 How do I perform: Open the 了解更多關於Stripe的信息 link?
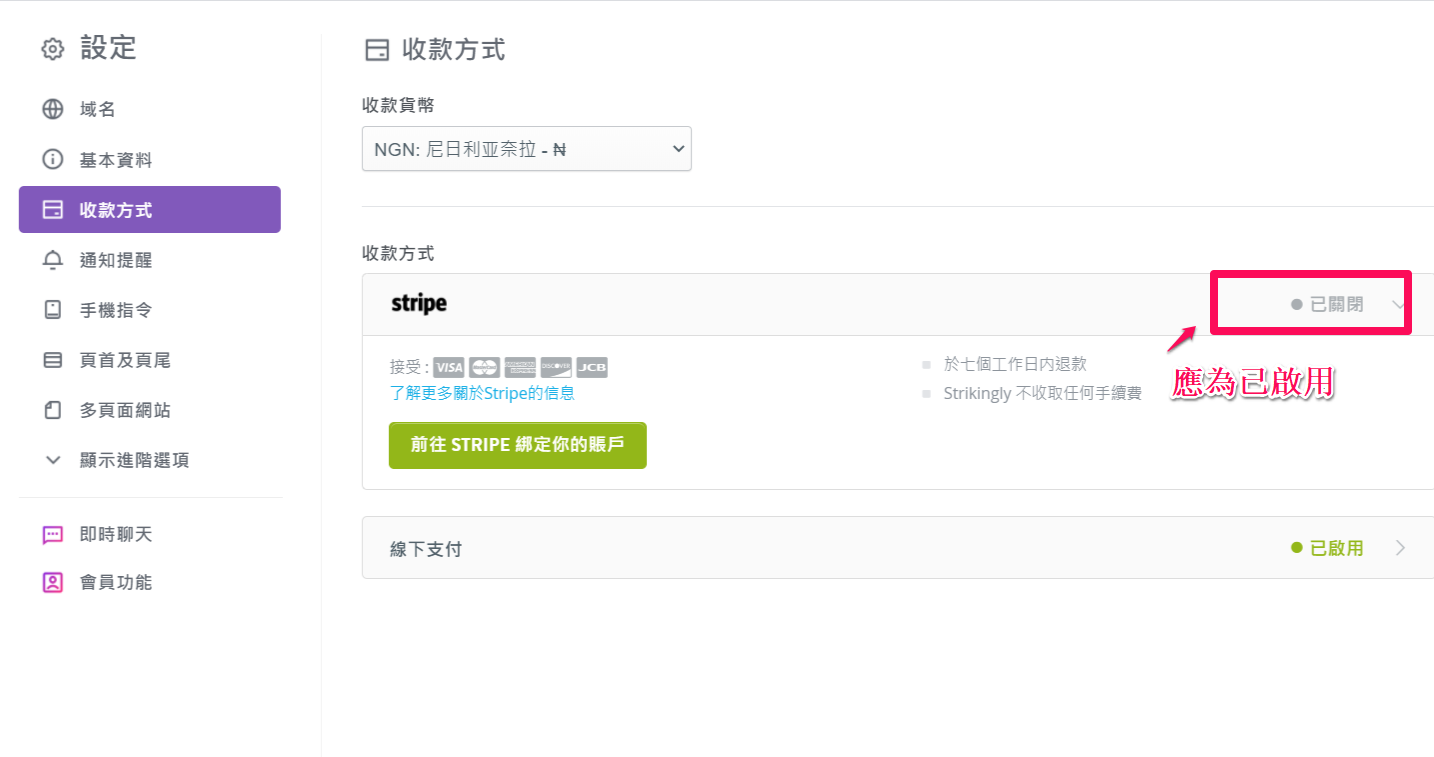click(x=482, y=393)
